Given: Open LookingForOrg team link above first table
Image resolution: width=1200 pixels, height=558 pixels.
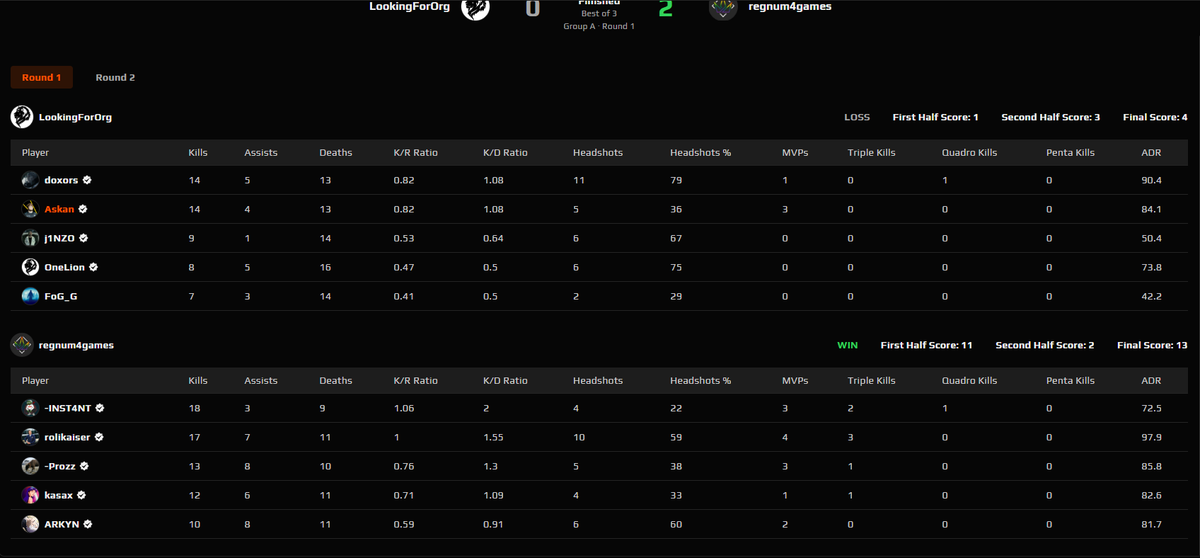Looking at the screenshot, I should coord(75,117).
